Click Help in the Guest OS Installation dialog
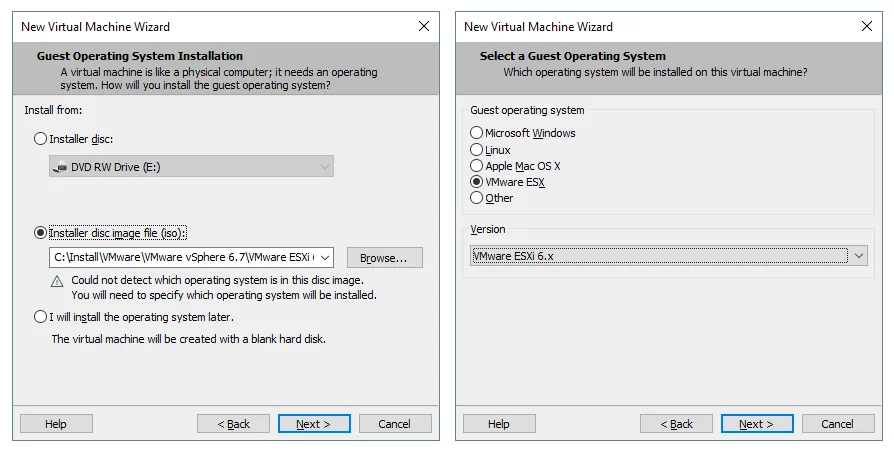The image size is (894, 452). coord(56,424)
